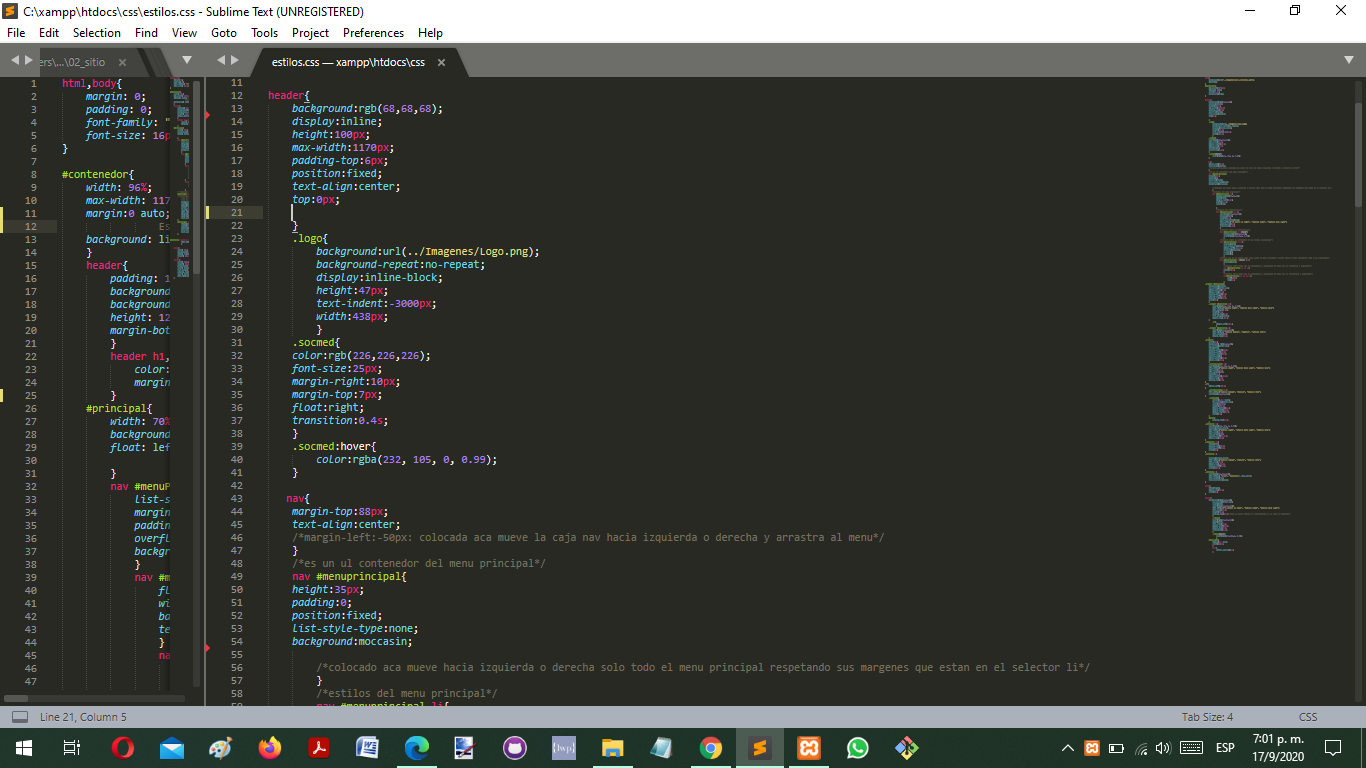Open GitHub Desktop cat icon on taskbar
Viewport: 1366px width, 768px height.
[515, 748]
